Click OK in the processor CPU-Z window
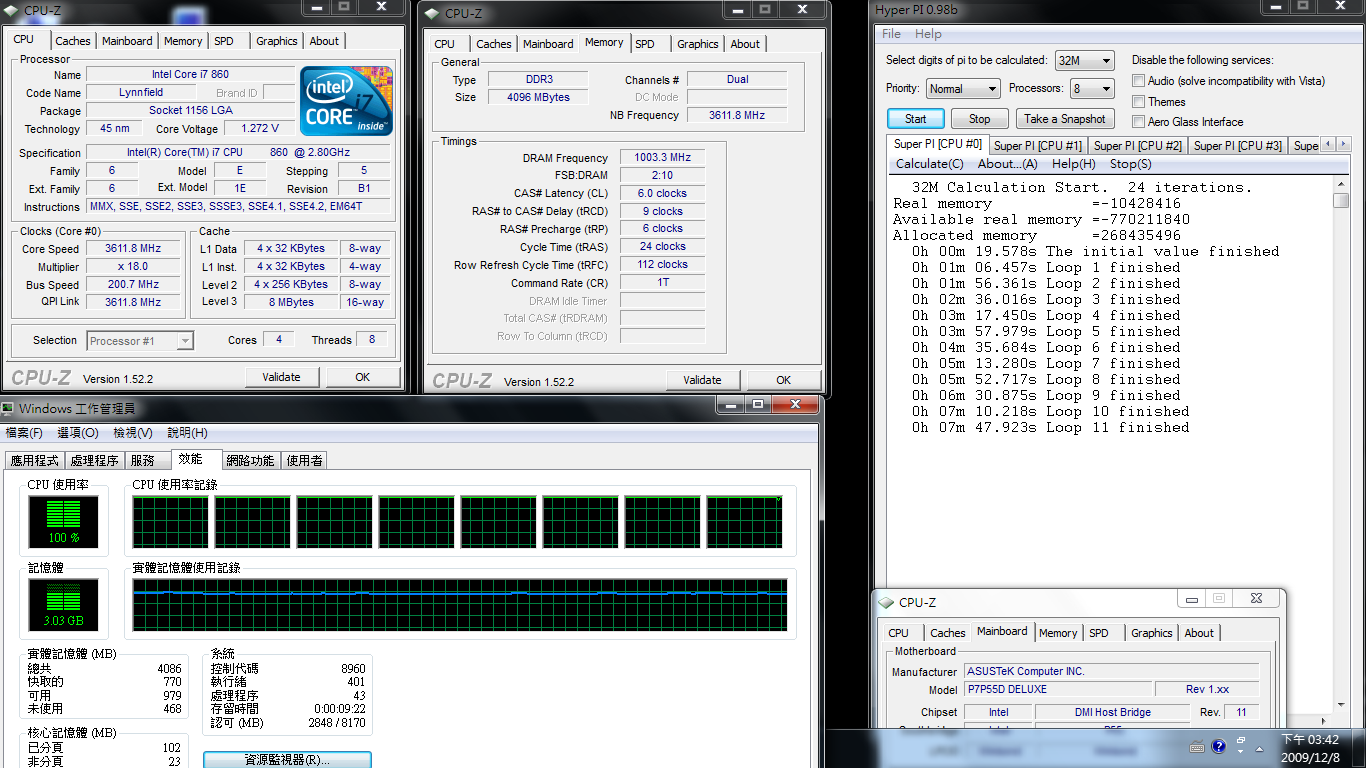Viewport: 1366px width, 768px height. (363, 377)
